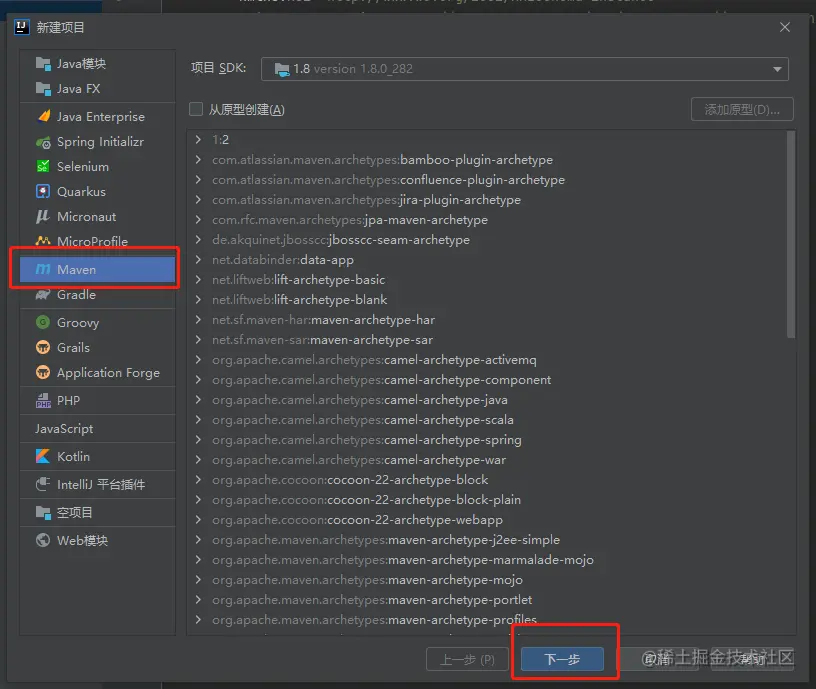This screenshot has height=689, width=816.
Task: Close the 新建项目 dialog
Action: 785,27
